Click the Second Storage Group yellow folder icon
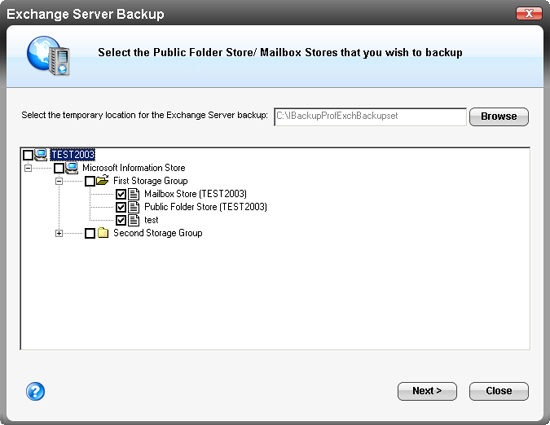550x425 pixels. (103, 233)
